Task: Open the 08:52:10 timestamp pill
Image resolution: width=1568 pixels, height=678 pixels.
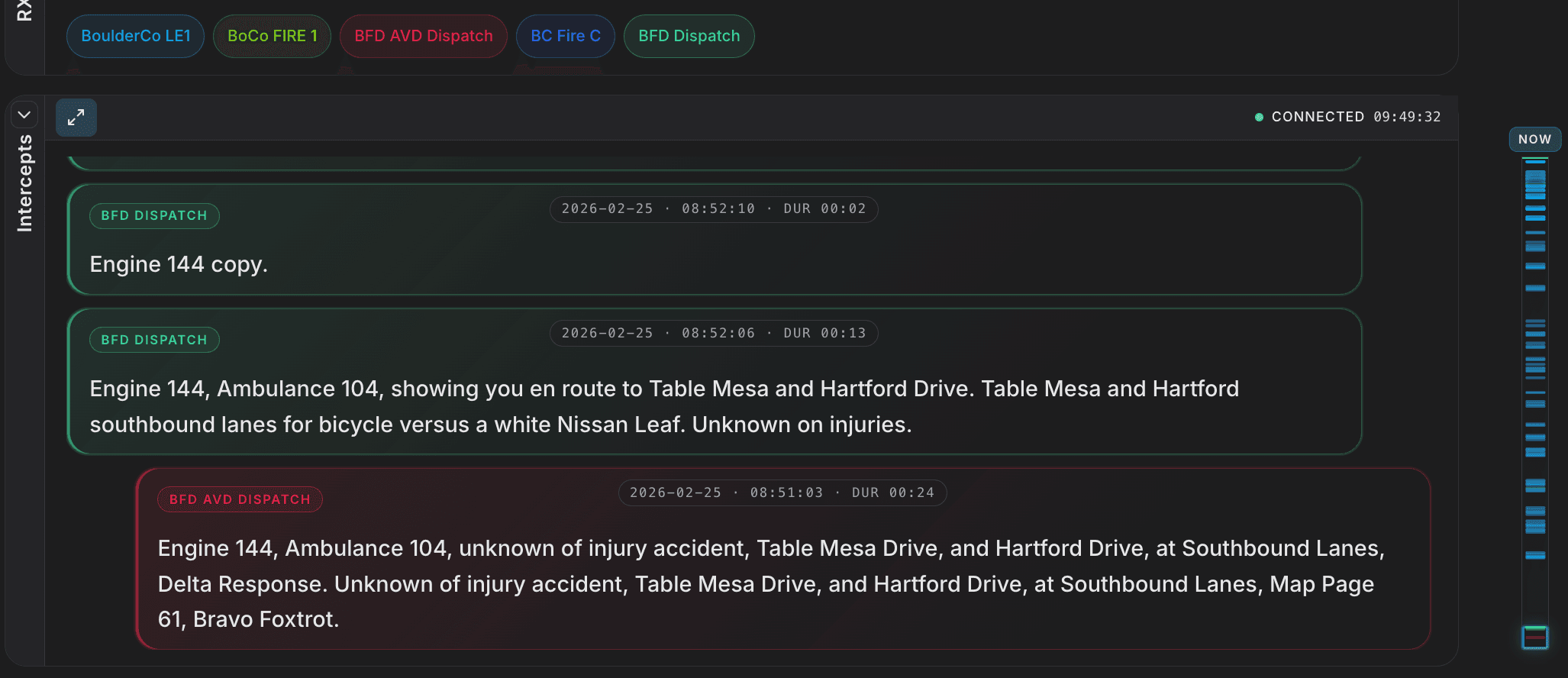Action: click(x=713, y=208)
